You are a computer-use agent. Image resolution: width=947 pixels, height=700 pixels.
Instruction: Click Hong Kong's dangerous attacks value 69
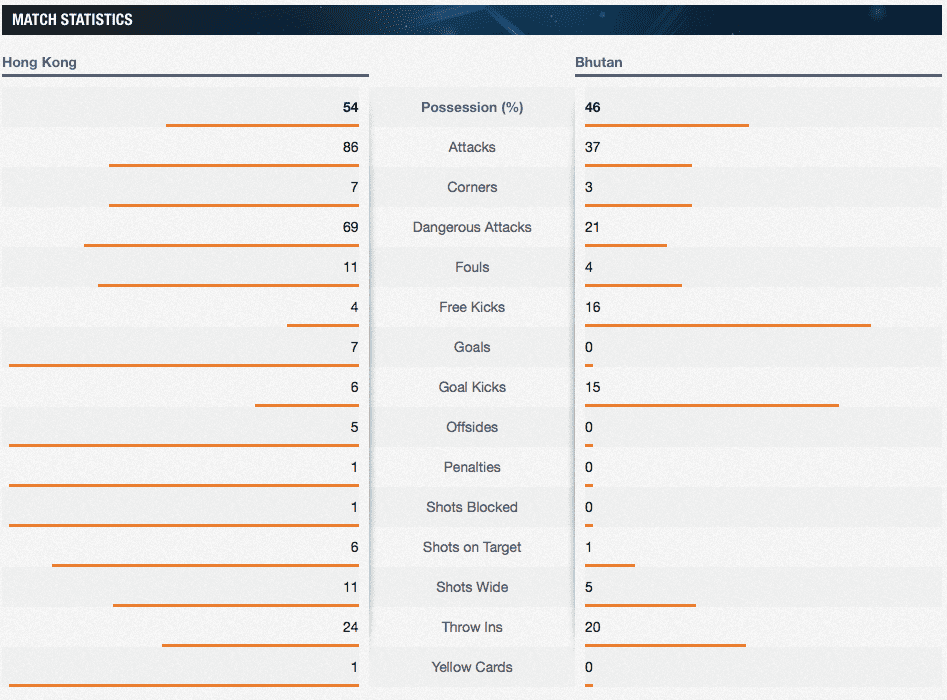[x=350, y=227]
